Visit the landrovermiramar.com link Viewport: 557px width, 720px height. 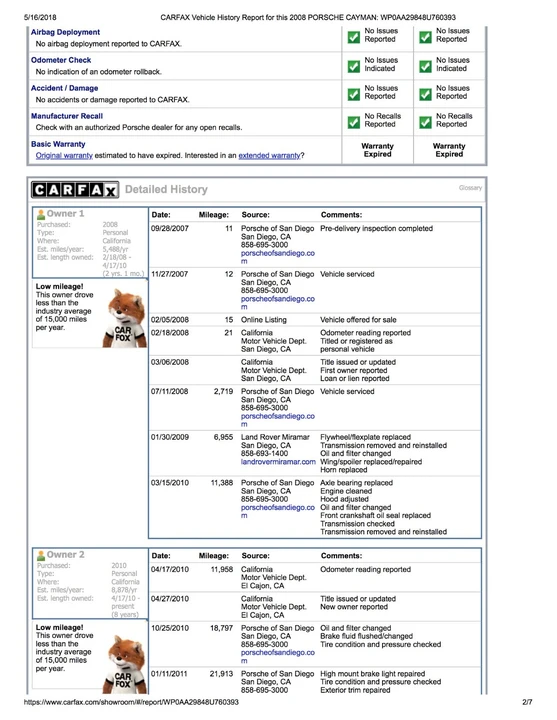278,462
